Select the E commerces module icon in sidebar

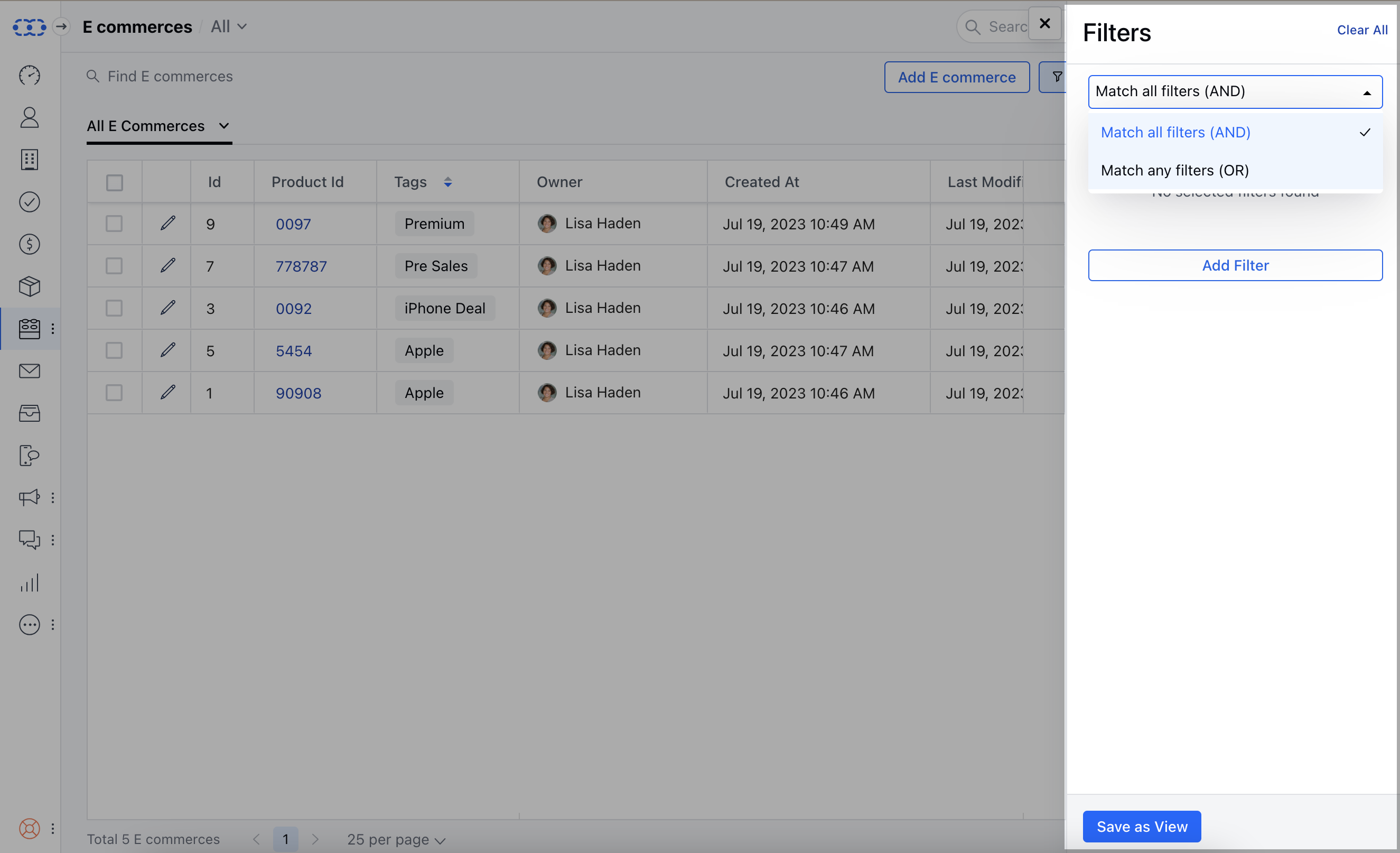[x=30, y=329]
